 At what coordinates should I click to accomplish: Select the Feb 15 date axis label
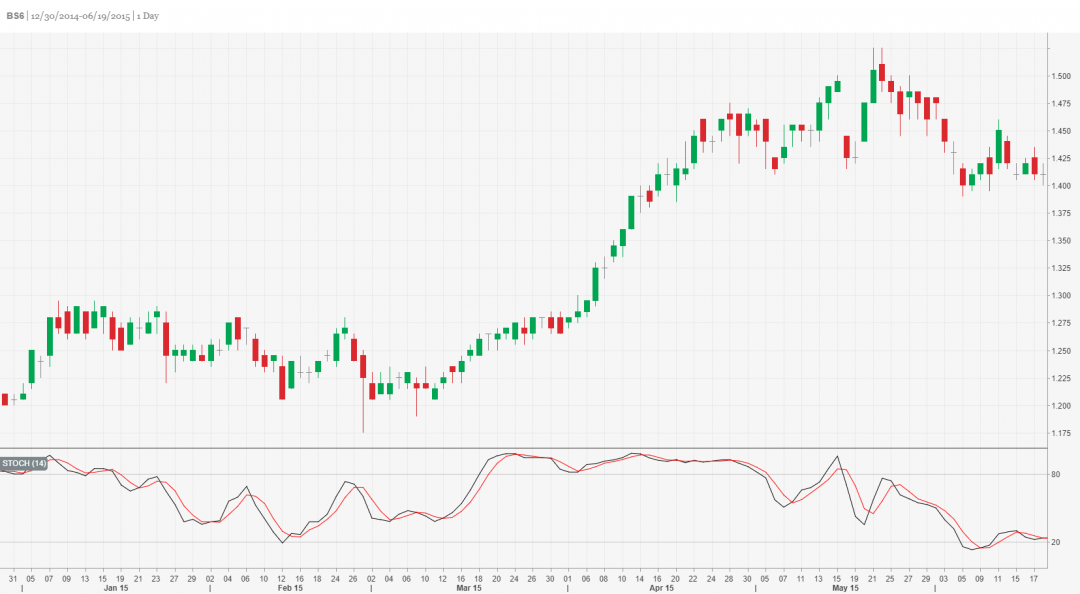(290, 588)
